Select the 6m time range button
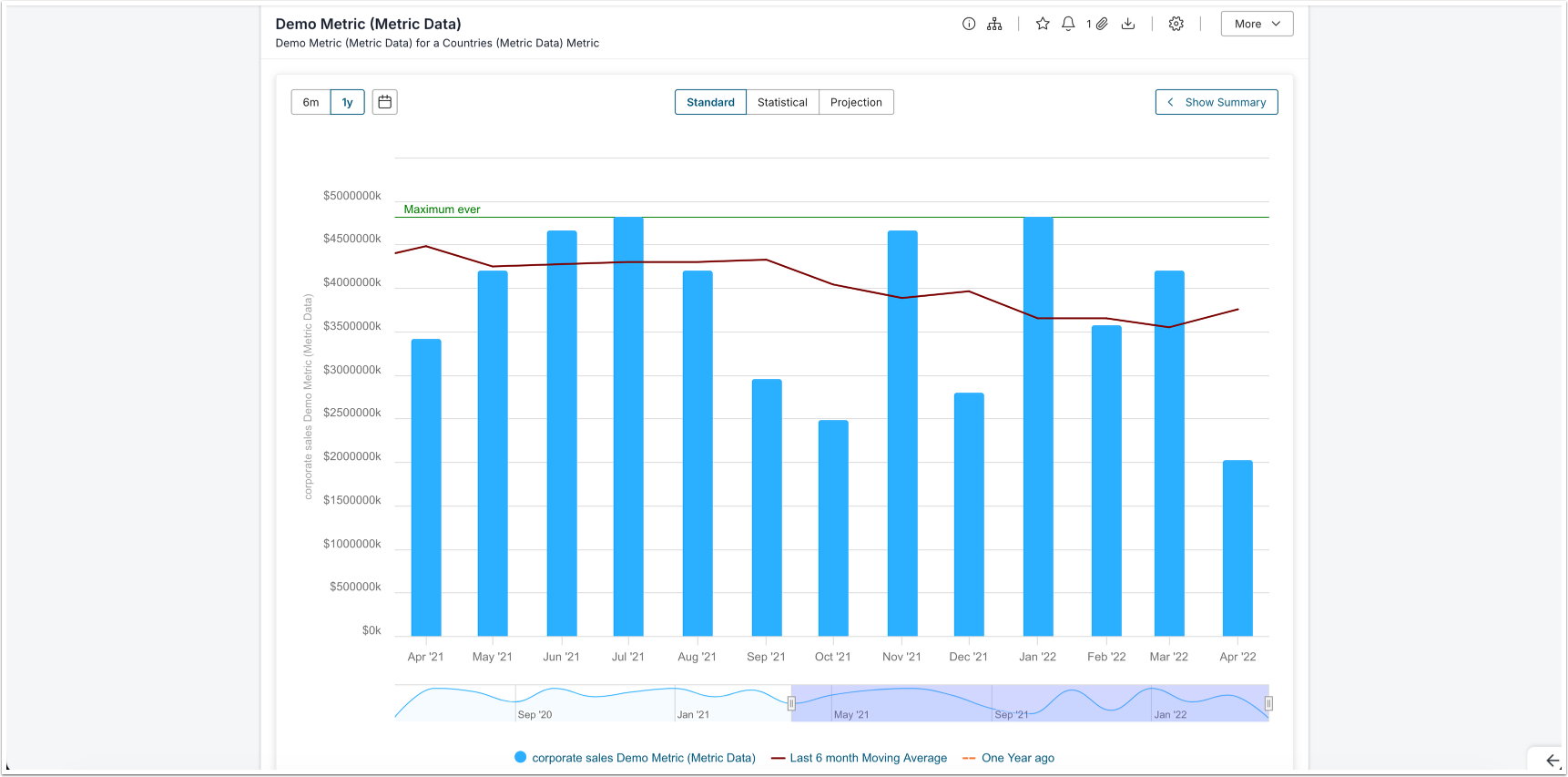This screenshot has height=777, width=1568. click(x=311, y=102)
